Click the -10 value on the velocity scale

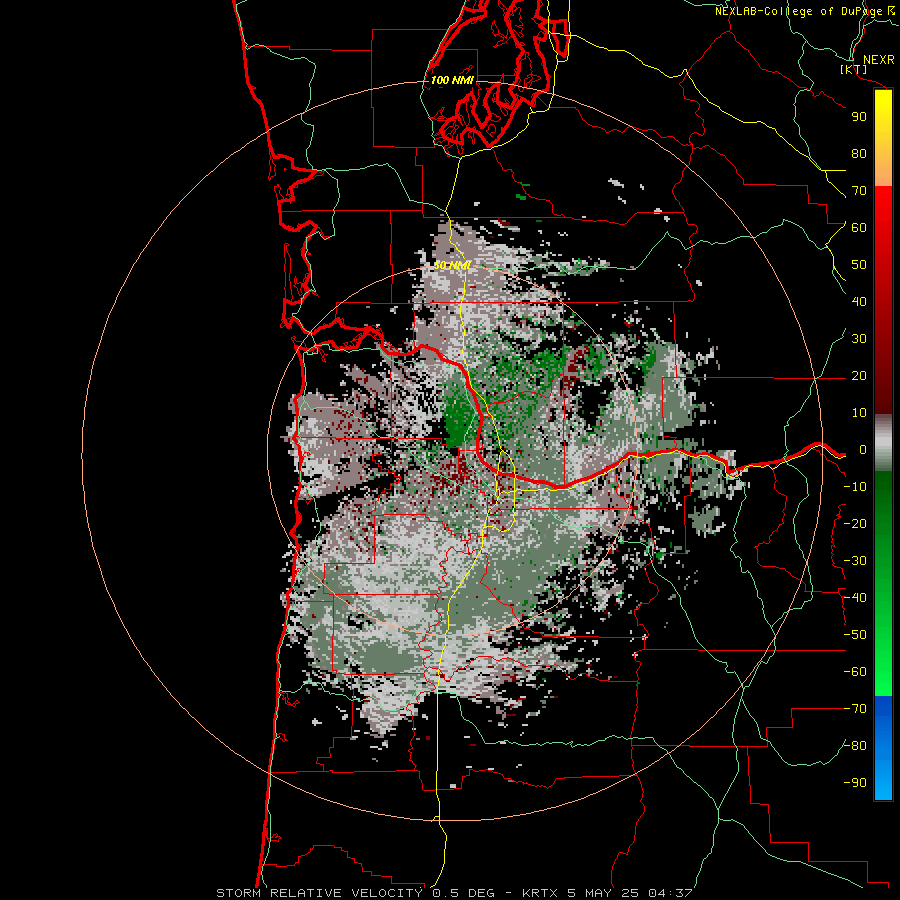point(855,487)
